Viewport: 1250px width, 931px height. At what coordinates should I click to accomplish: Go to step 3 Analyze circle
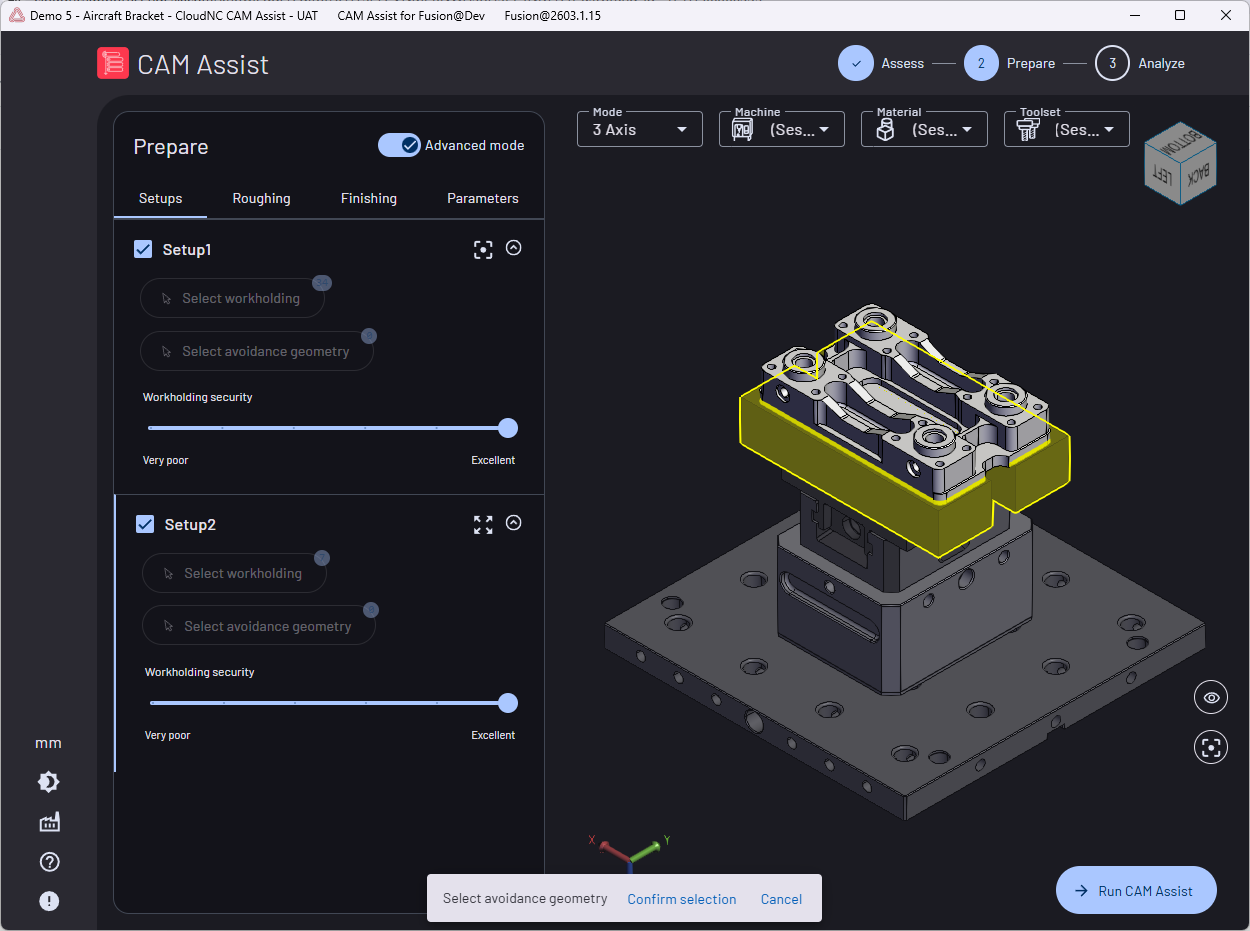click(1112, 63)
